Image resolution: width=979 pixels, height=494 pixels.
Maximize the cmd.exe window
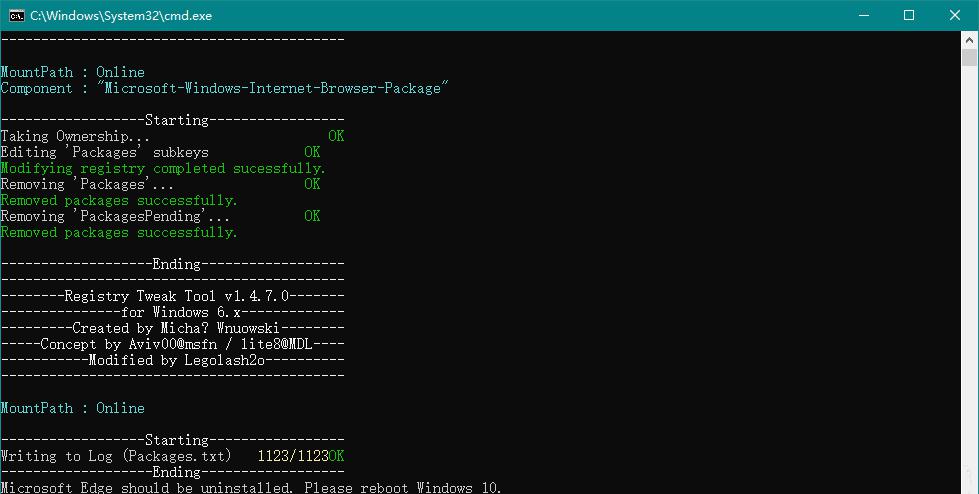(x=909, y=16)
